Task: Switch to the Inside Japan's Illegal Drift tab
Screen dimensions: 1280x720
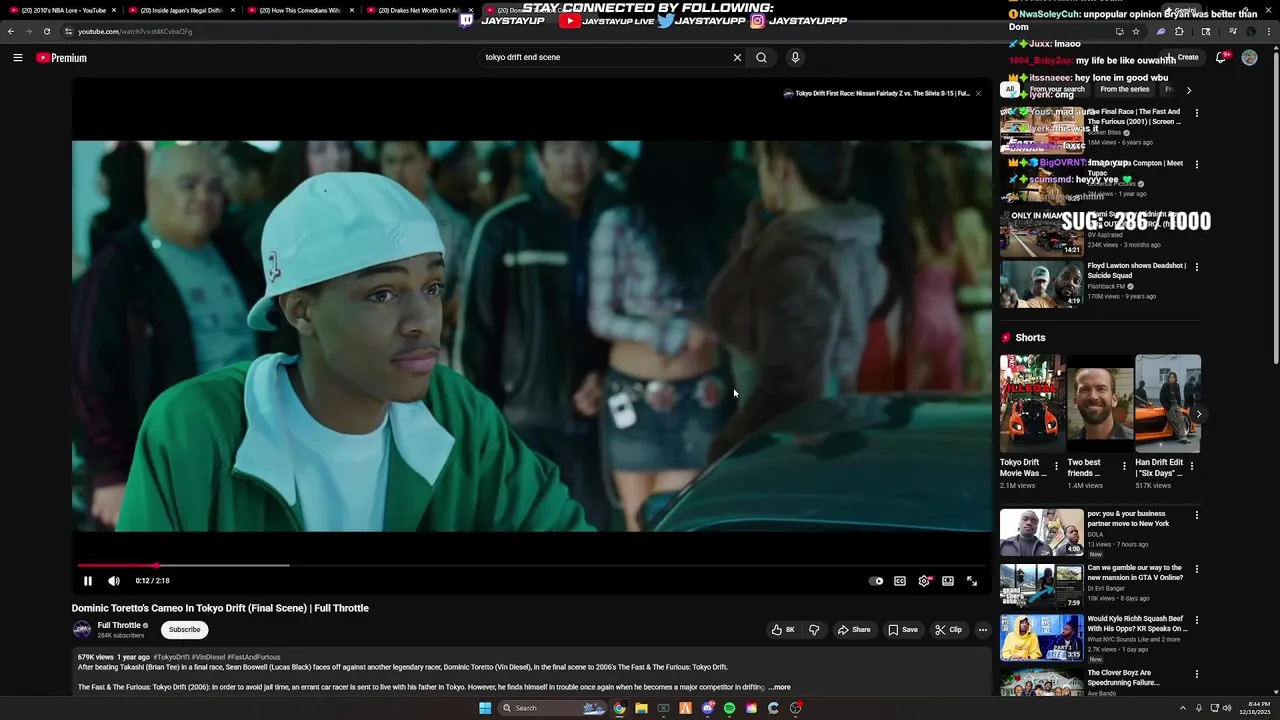Action: (x=182, y=10)
